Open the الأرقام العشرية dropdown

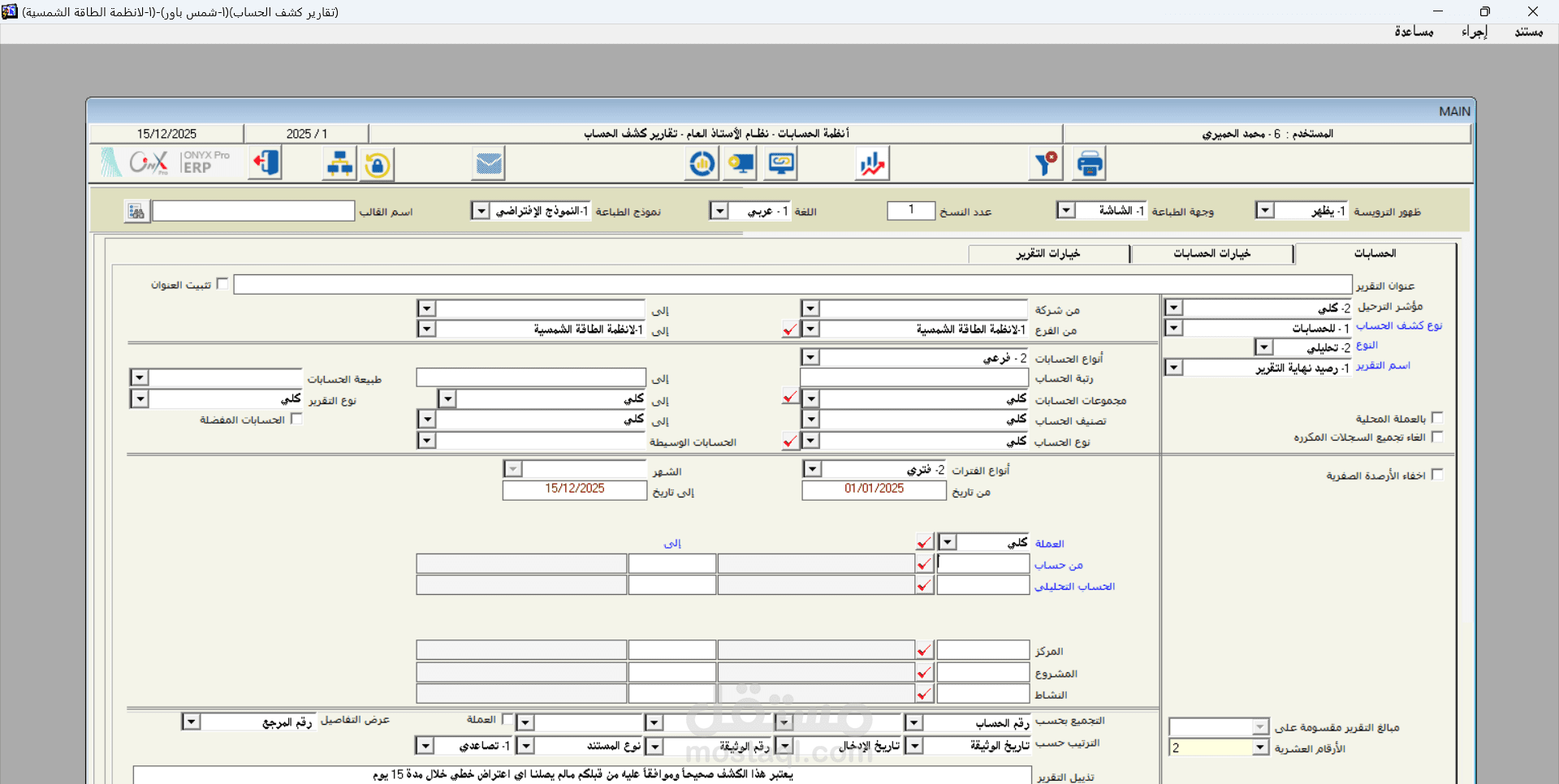pos(1260,747)
